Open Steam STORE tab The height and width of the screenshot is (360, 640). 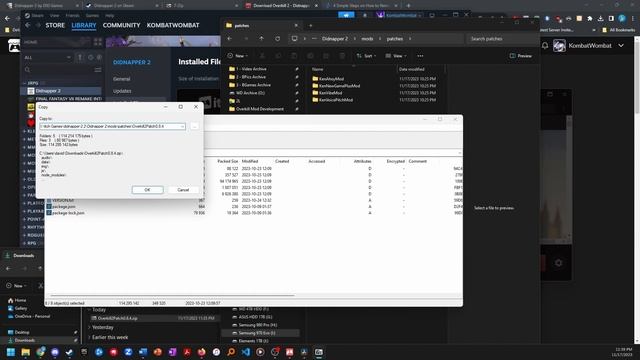coord(55,25)
